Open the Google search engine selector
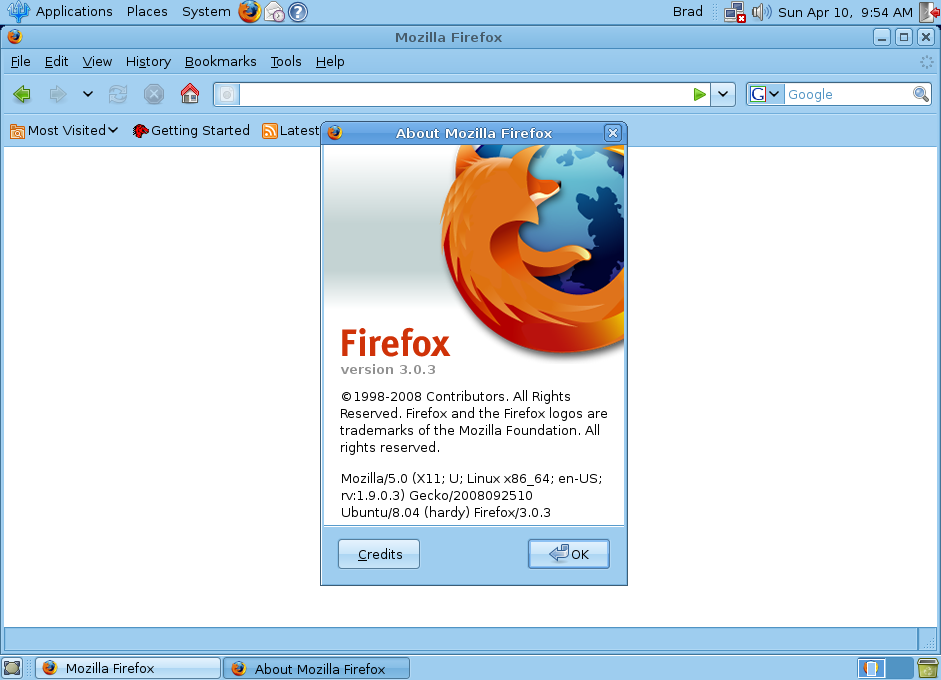The width and height of the screenshot is (941, 680). [765, 94]
